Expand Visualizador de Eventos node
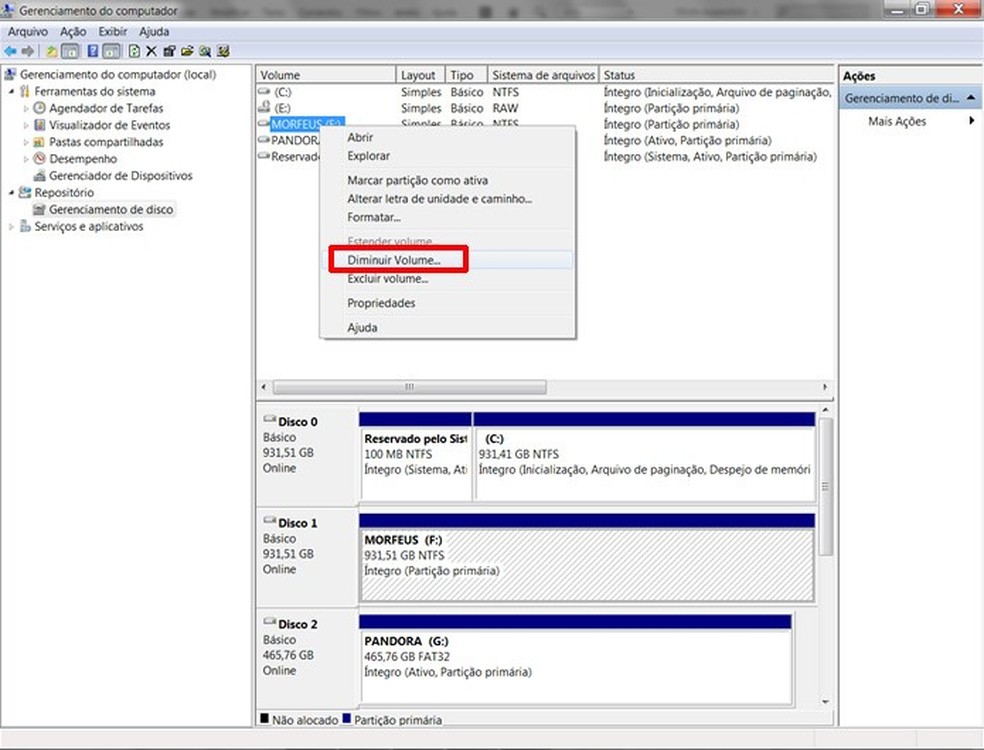Image resolution: width=984 pixels, height=750 pixels. [26, 126]
